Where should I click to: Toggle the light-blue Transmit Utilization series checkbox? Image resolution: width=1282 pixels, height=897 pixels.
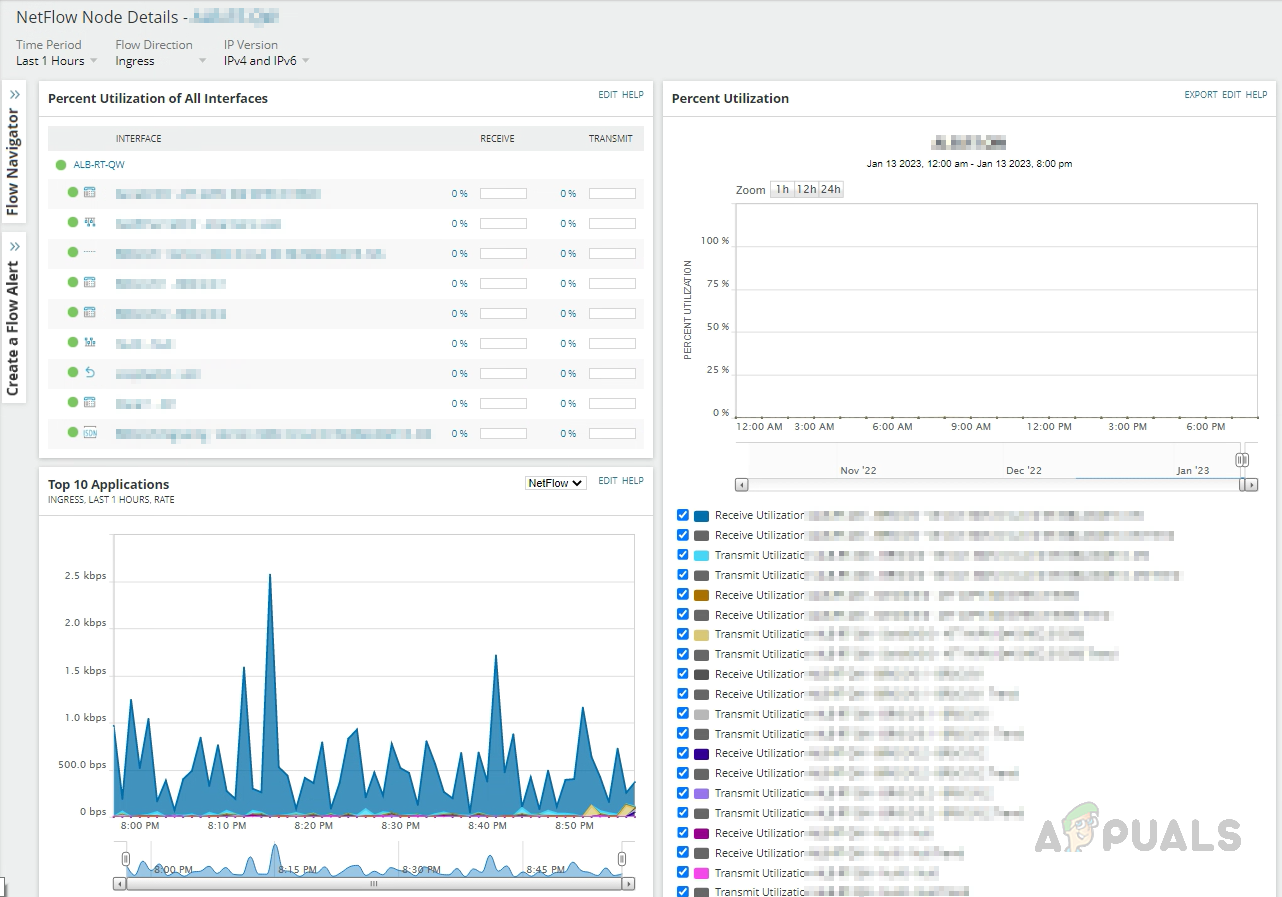tap(683, 555)
